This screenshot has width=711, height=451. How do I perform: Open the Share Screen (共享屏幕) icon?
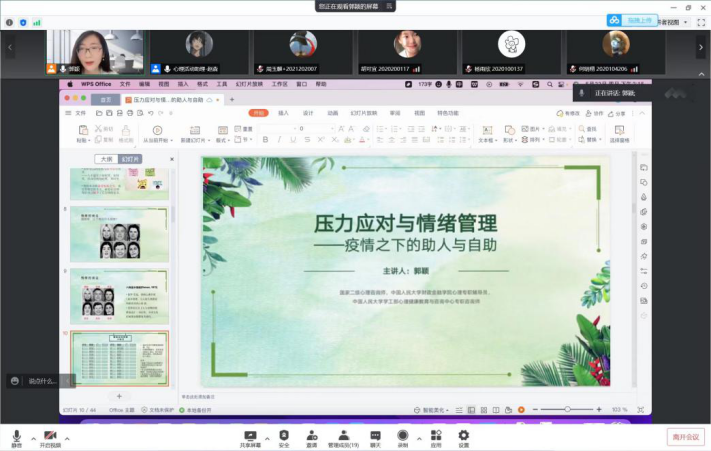click(x=250, y=436)
